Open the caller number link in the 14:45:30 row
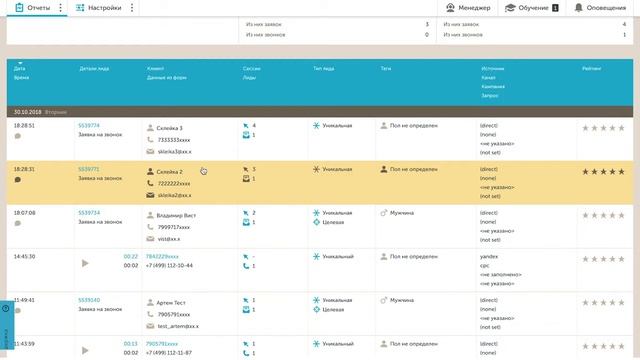Screen dimensions: 640x360 pos(162,257)
